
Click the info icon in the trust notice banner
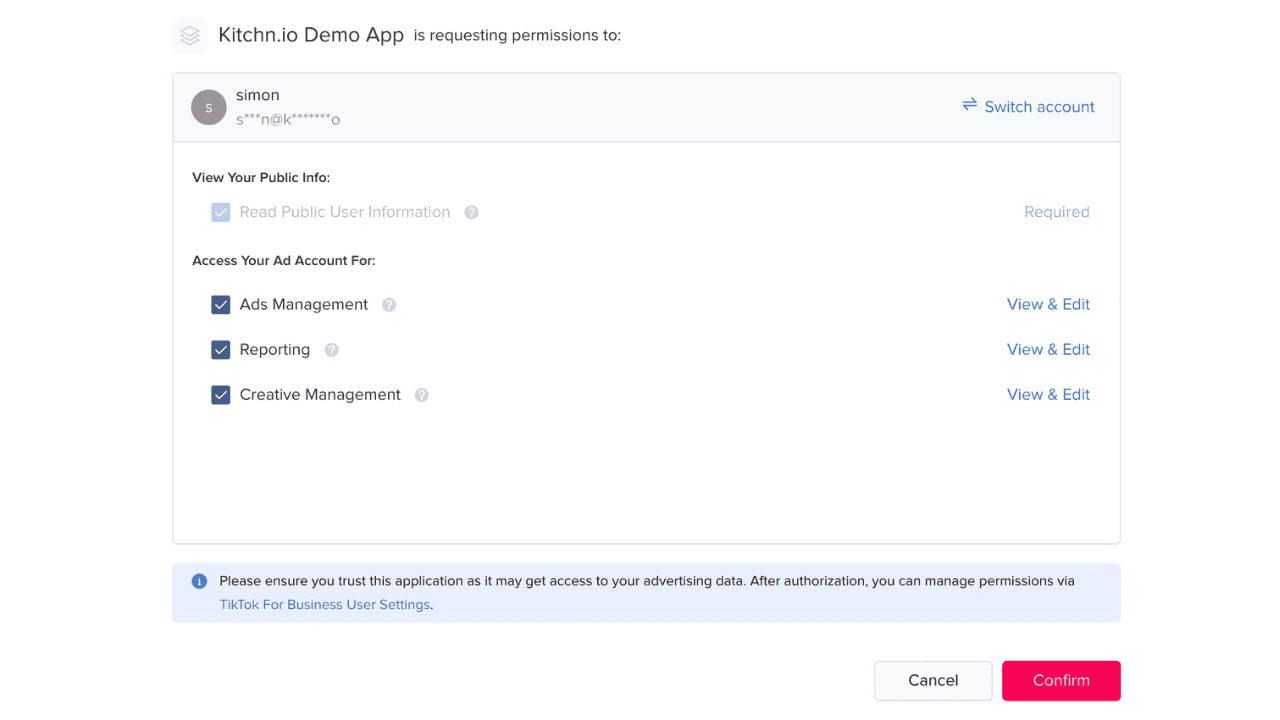[x=199, y=581]
